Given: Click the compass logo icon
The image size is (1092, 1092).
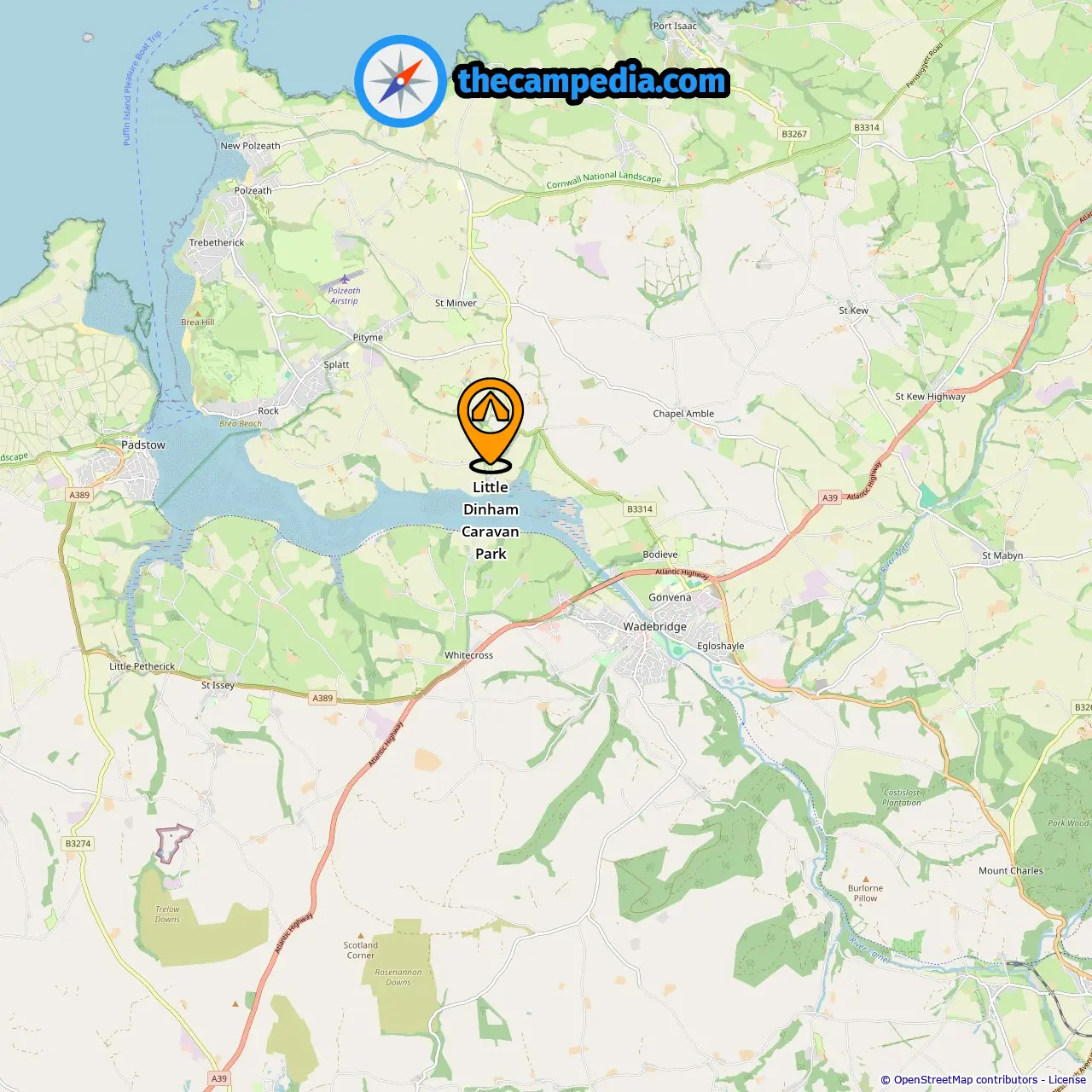Looking at the screenshot, I should (400, 81).
